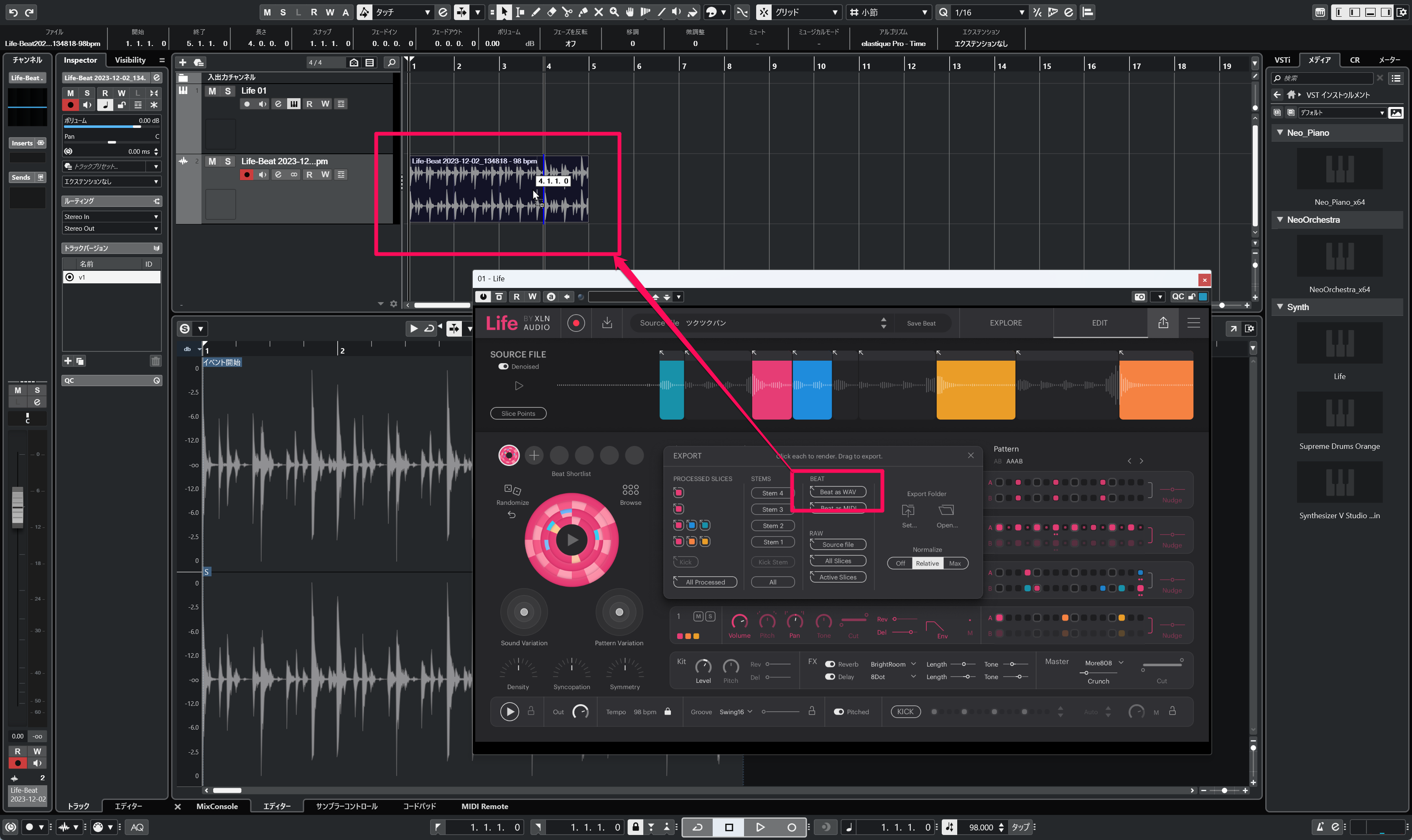Select the Object Selection arrow tool
This screenshot has width=1412, height=840.
coord(505,12)
